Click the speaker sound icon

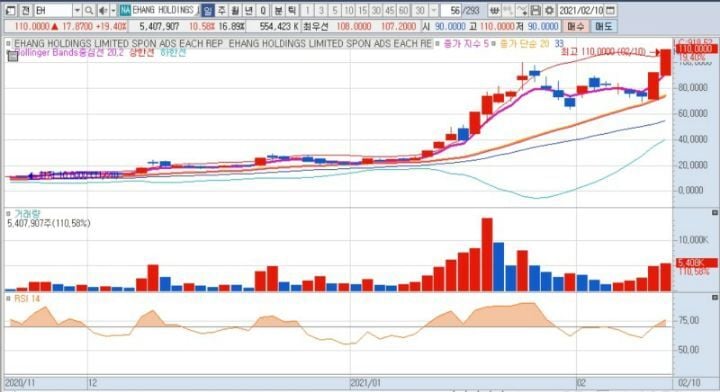click(x=103, y=10)
